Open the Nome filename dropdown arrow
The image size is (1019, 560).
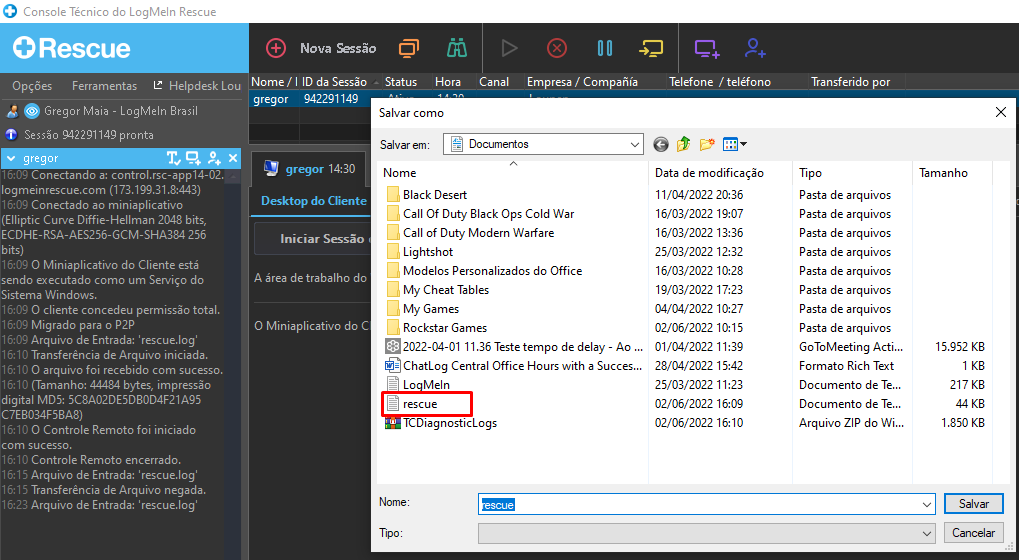tap(927, 504)
